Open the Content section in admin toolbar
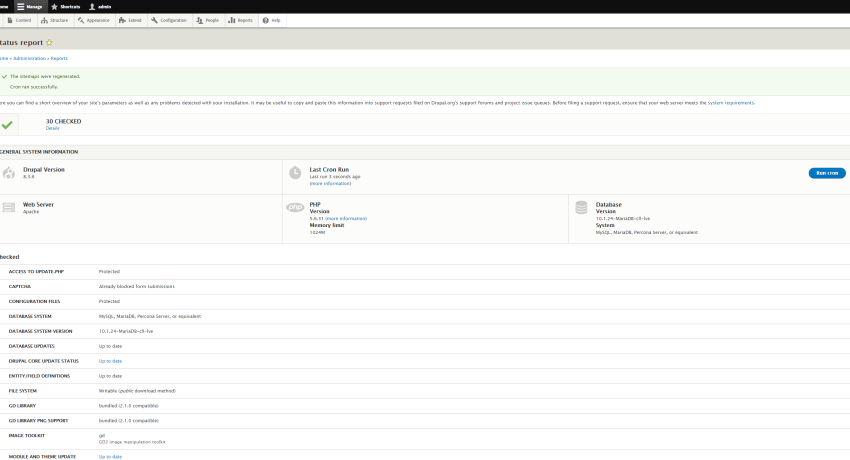The height and width of the screenshot is (460, 850). [20, 20]
